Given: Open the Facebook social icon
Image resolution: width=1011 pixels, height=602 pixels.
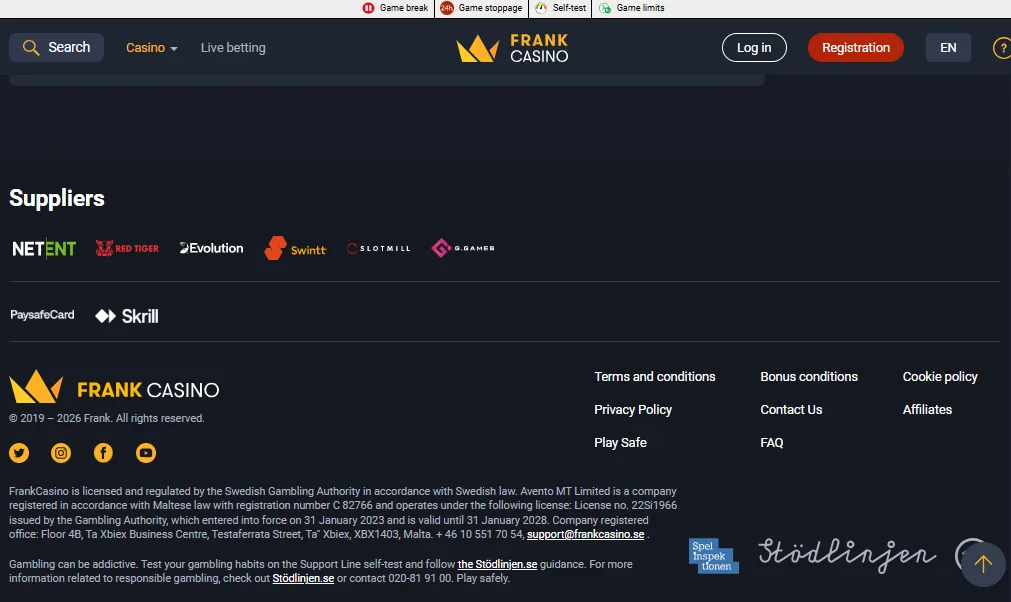Looking at the screenshot, I should coord(103,453).
